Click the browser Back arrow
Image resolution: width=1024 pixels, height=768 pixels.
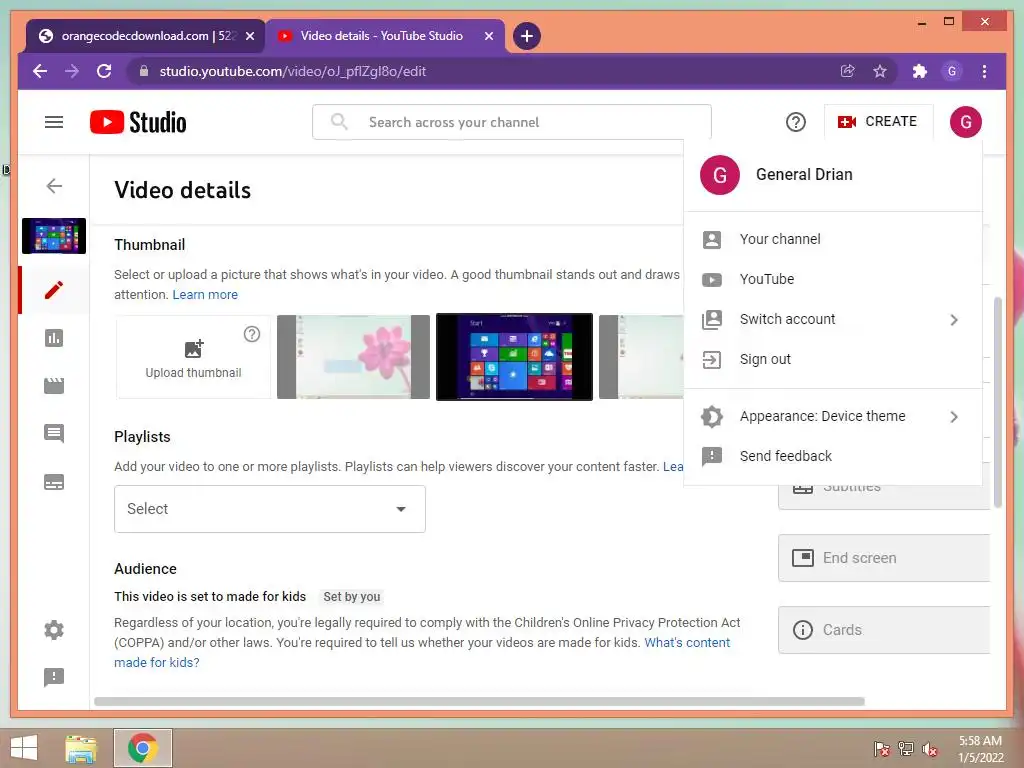tap(40, 71)
